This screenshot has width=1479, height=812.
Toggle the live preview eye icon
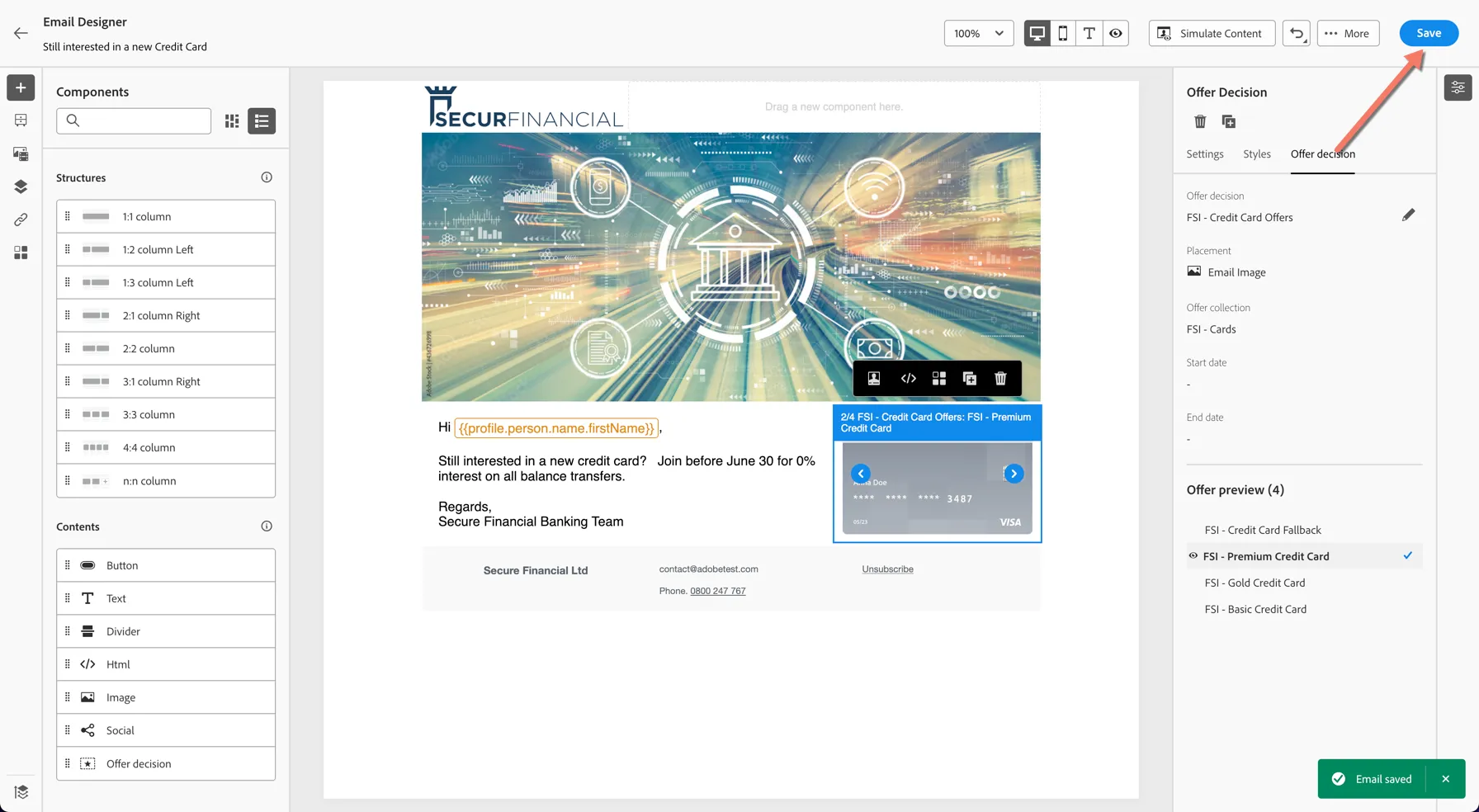1116,33
